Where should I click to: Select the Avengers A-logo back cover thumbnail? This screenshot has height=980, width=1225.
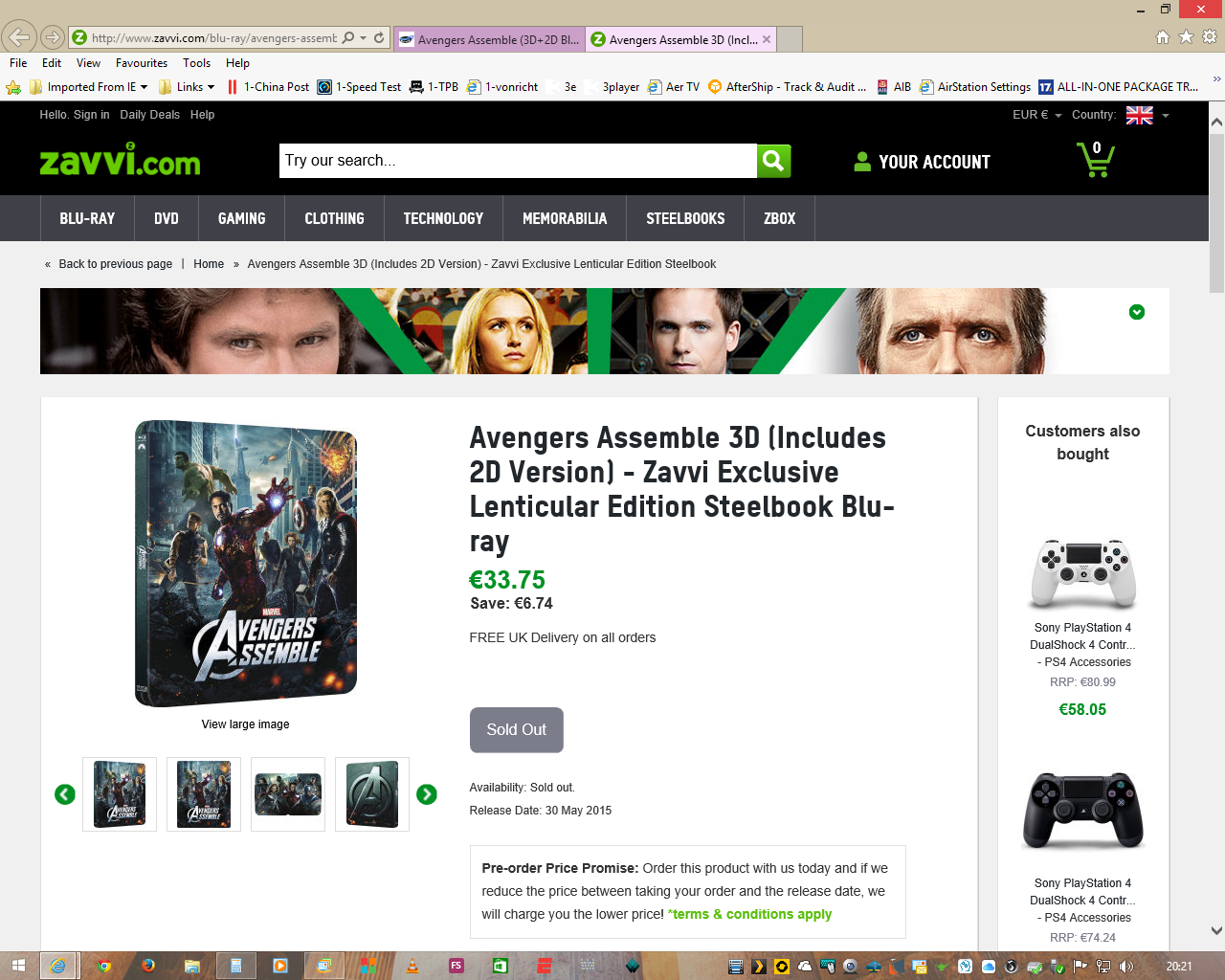click(372, 794)
